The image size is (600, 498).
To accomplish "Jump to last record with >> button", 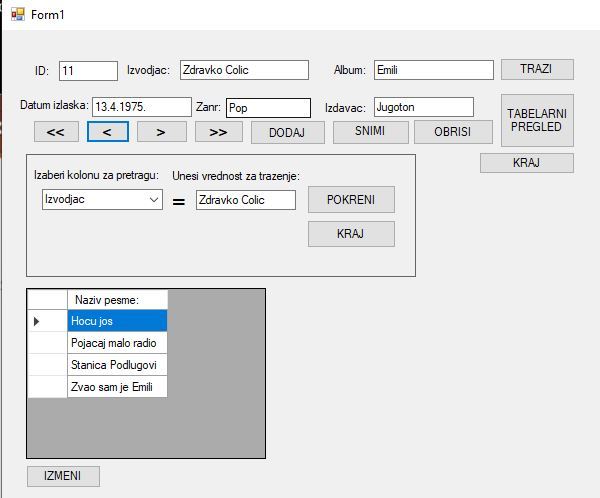I will coord(218,132).
